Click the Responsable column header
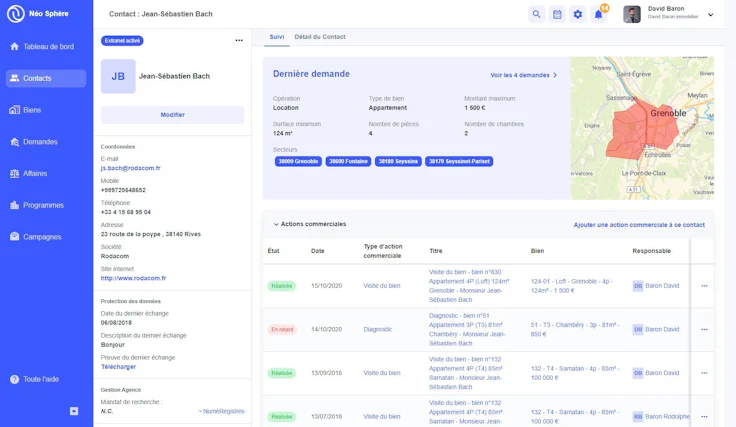Image resolution: width=736 pixels, height=427 pixels. [x=652, y=251]
